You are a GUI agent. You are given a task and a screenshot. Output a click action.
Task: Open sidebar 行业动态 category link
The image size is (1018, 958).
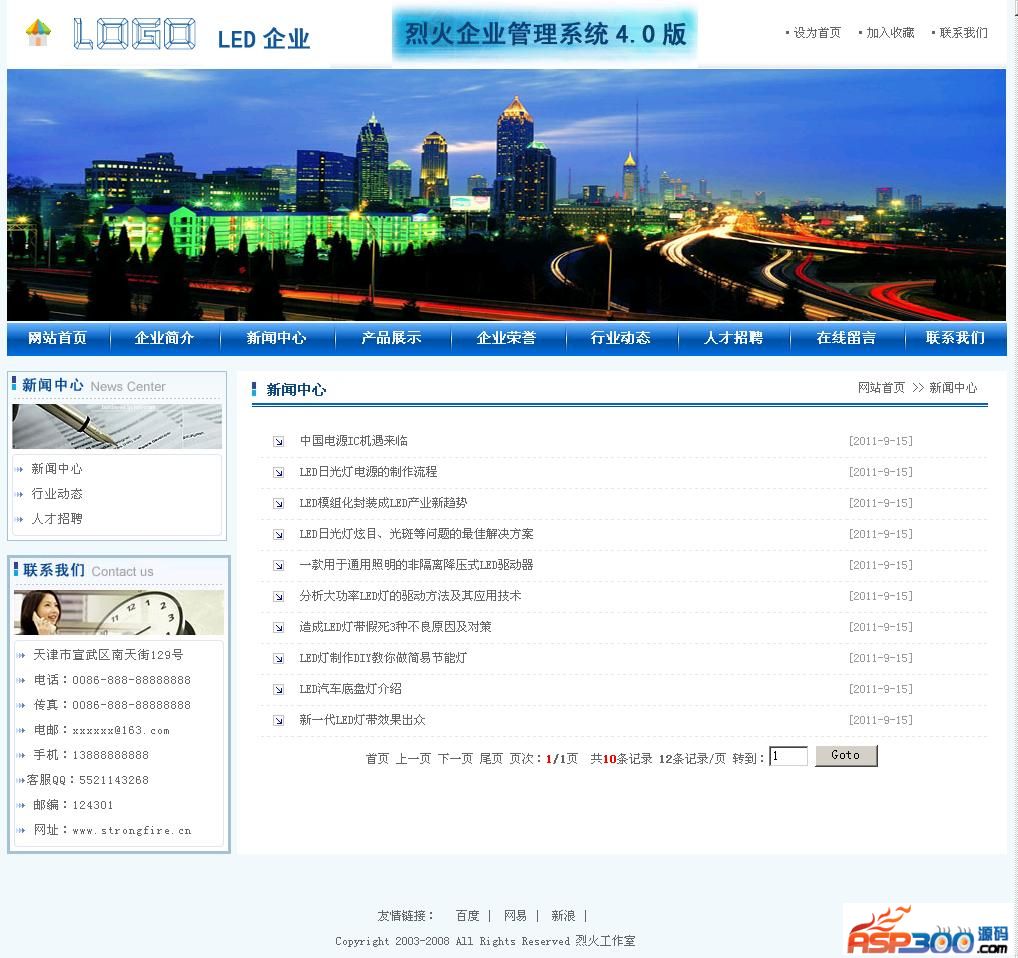point(57,494)
